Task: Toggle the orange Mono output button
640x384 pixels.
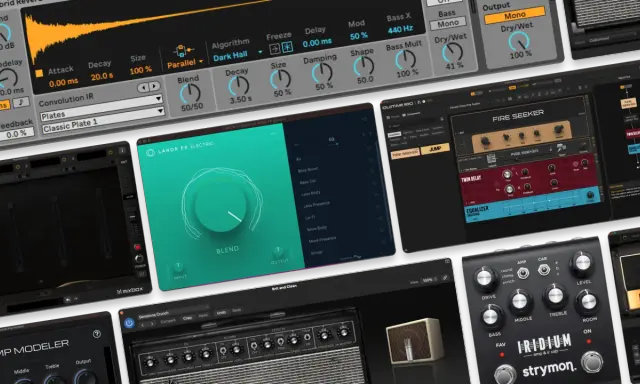Action: (515, 15)
